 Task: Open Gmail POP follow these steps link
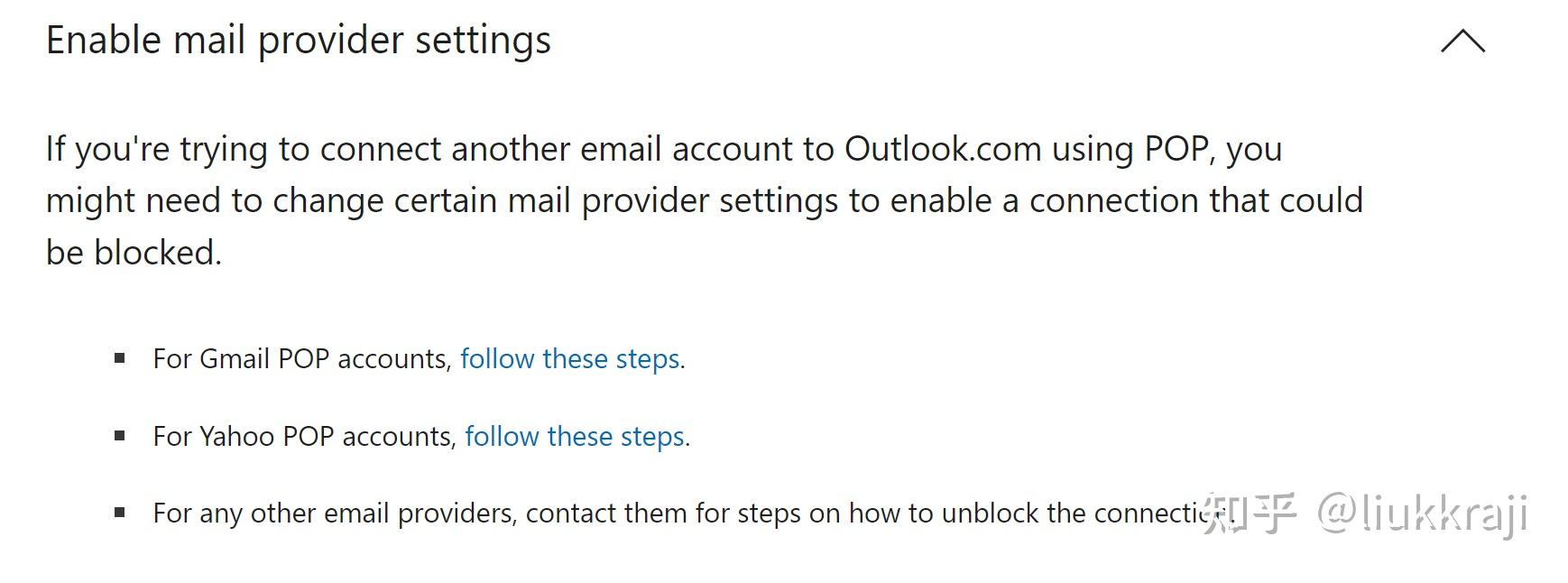(569, 359)
